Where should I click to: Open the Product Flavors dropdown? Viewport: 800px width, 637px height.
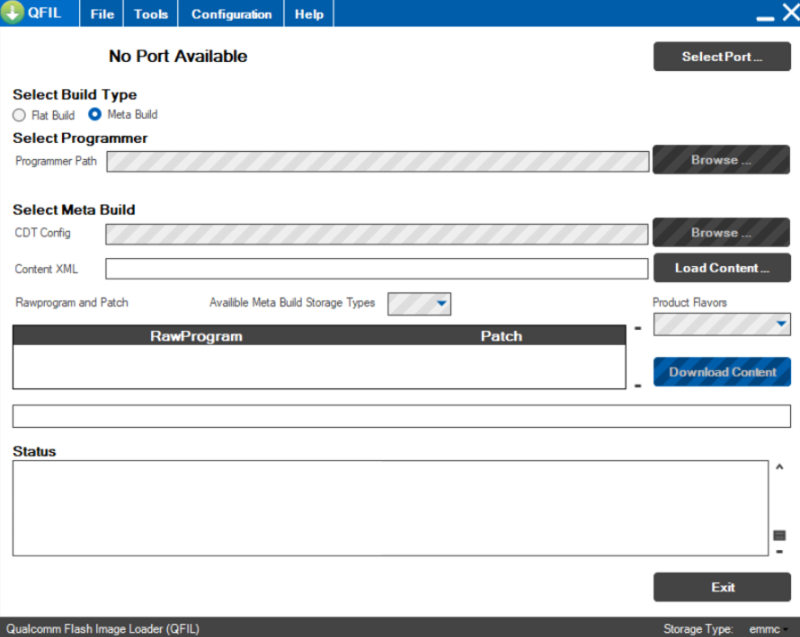(x=722, y=324)
